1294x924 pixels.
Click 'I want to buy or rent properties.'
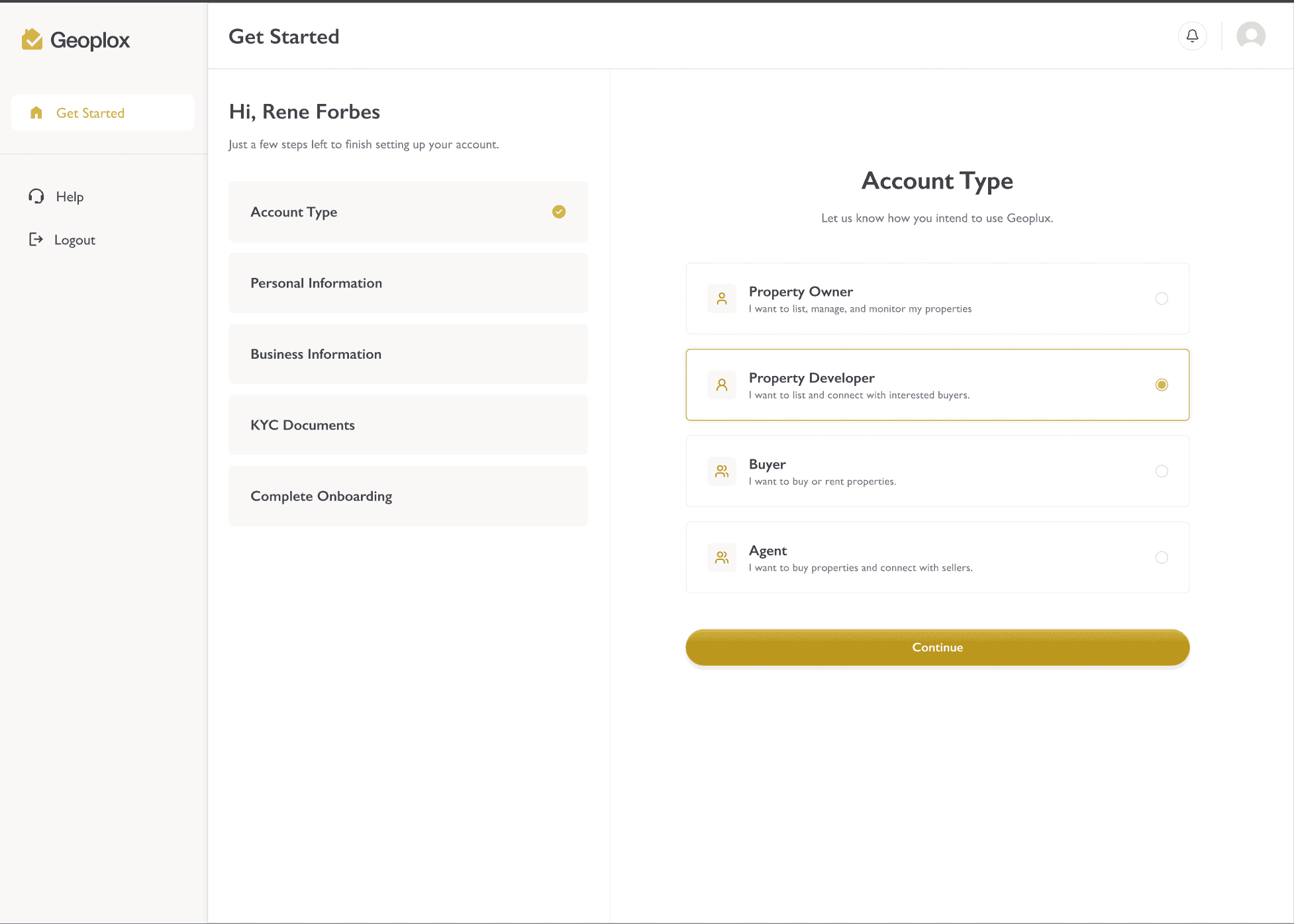(x=822, y=481)
